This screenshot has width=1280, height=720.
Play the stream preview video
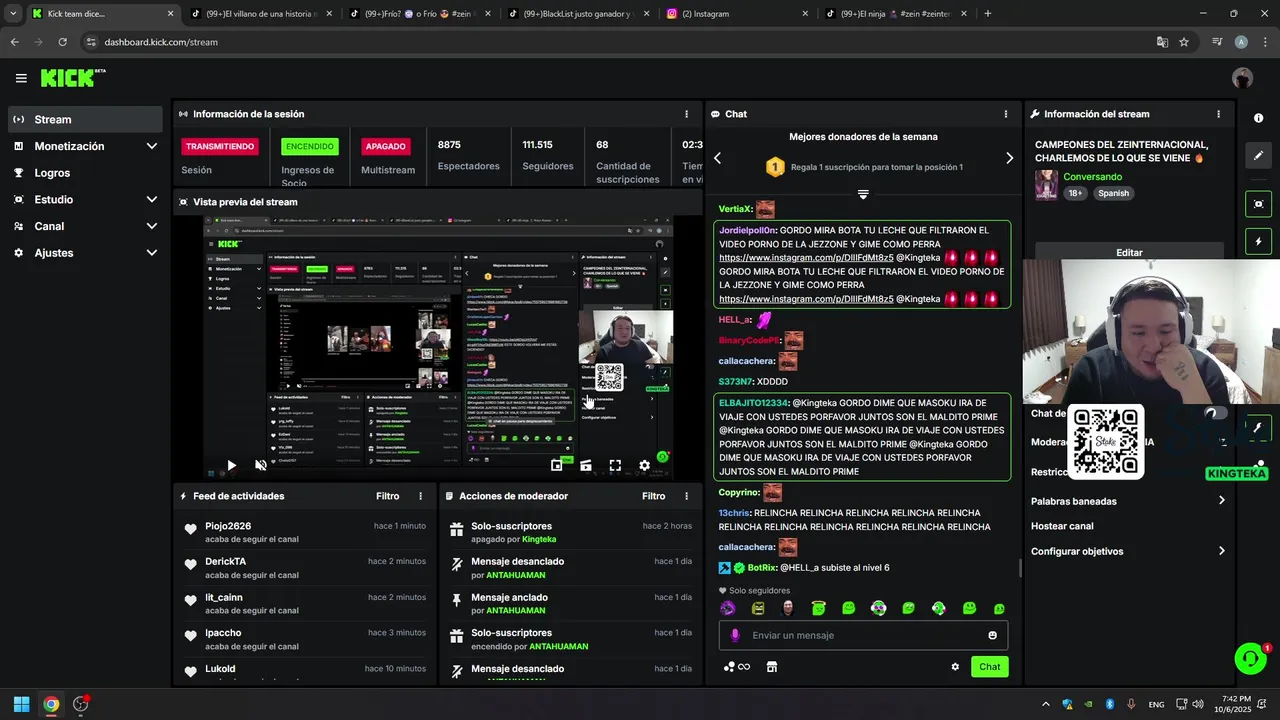click(x=231, y=465)
